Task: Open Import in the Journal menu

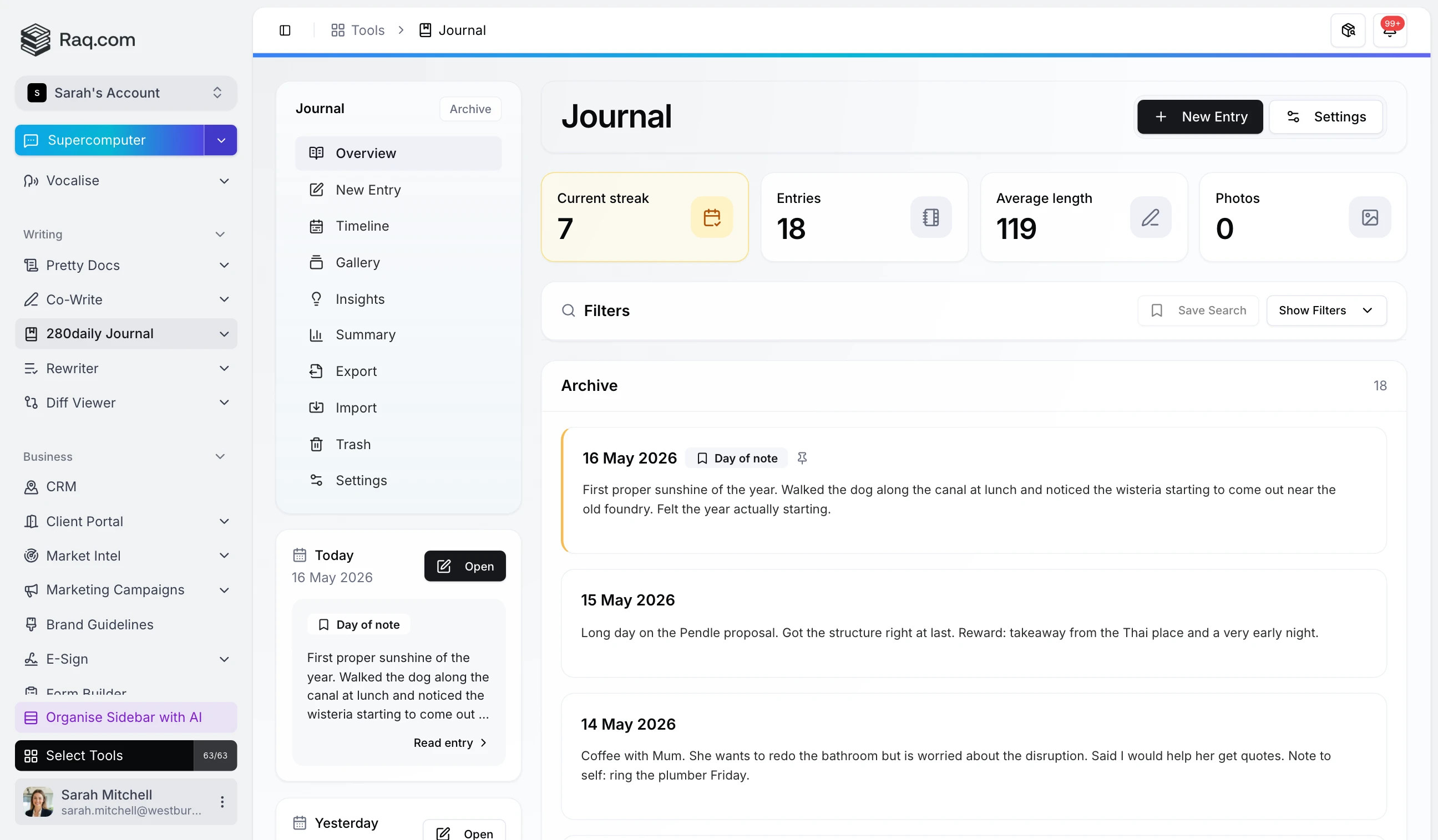Action: click(398, 408)
